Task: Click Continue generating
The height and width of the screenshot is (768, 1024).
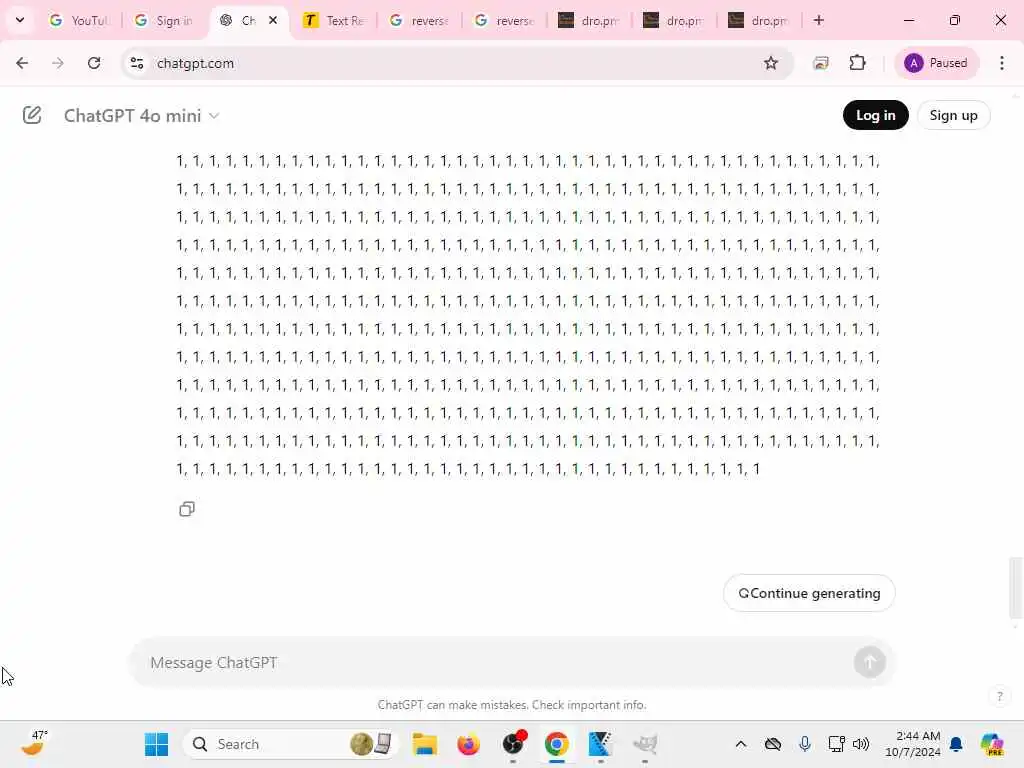Action: click(808, 593)
